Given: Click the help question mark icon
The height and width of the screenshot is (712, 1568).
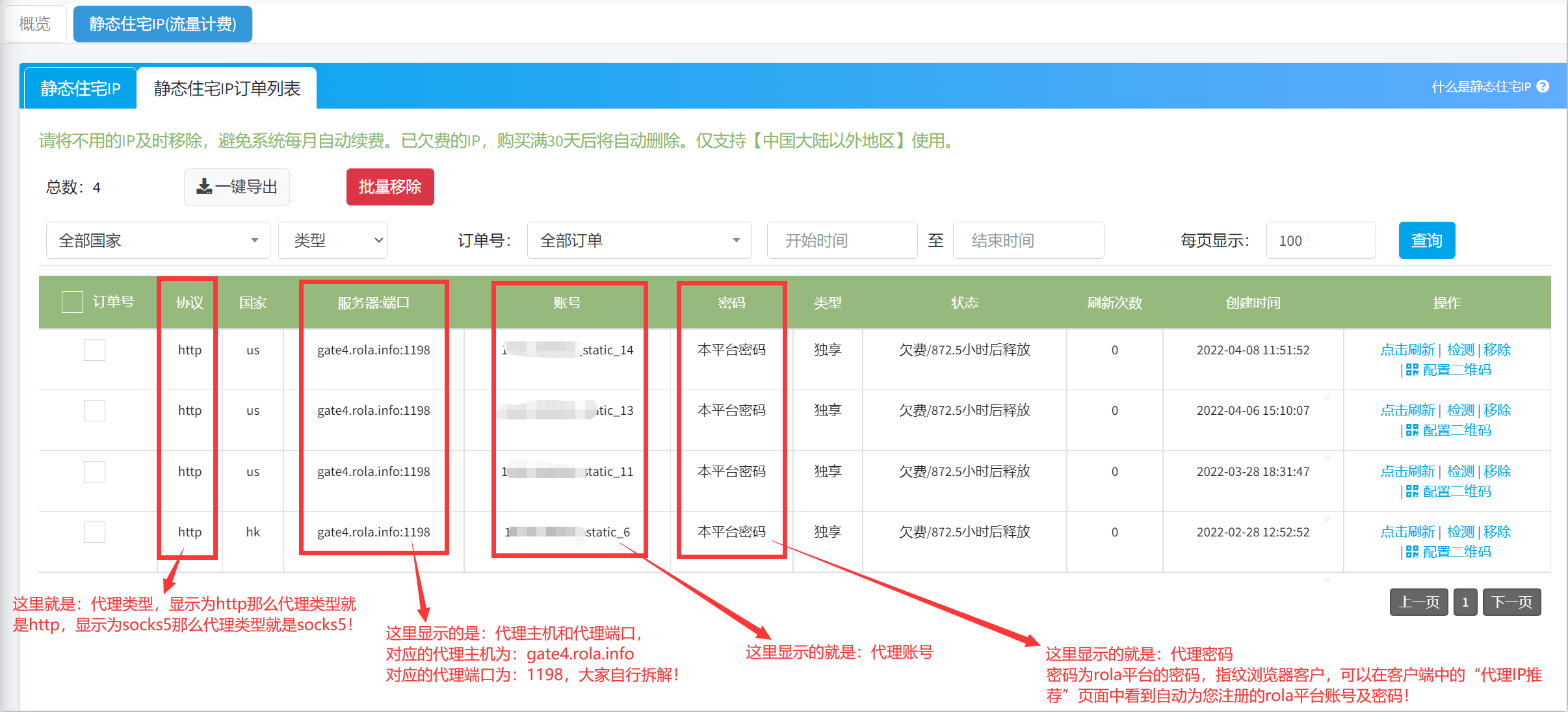Looking at the screenshot, I should pyautogui.click(x=1543, y=86).
